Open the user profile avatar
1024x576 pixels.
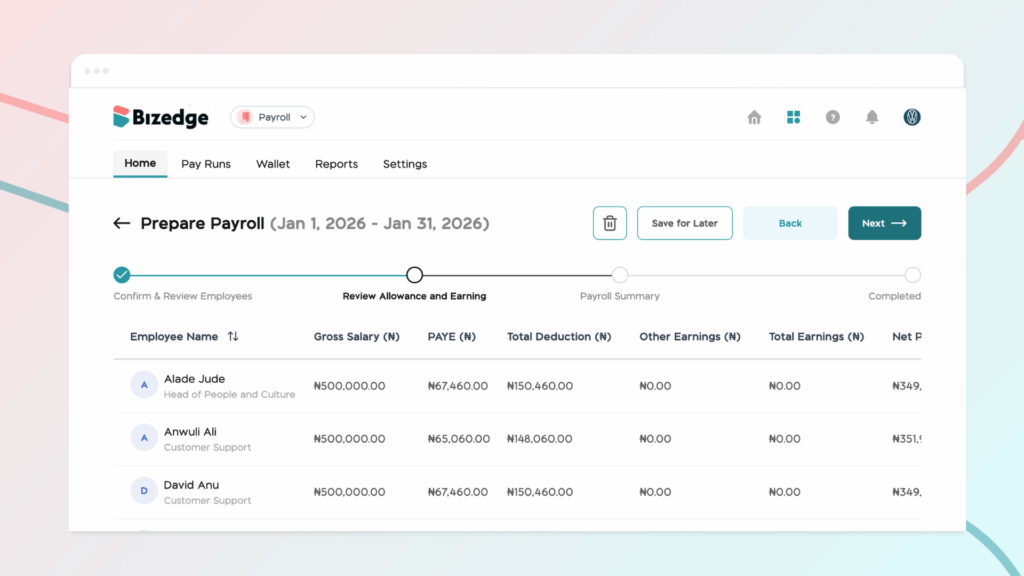tap(911, 117)
